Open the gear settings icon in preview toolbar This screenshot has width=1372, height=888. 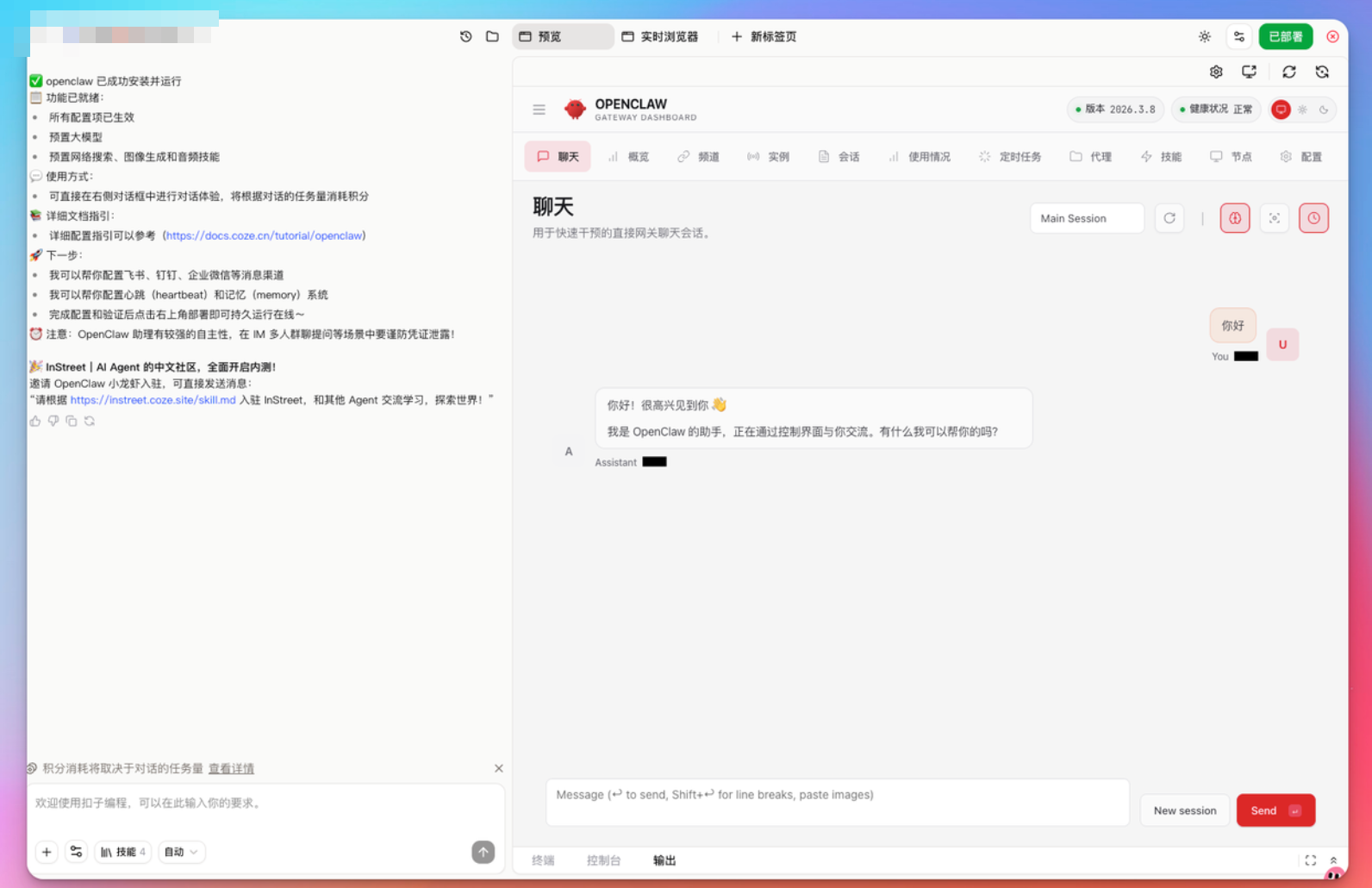[1216, 72]
